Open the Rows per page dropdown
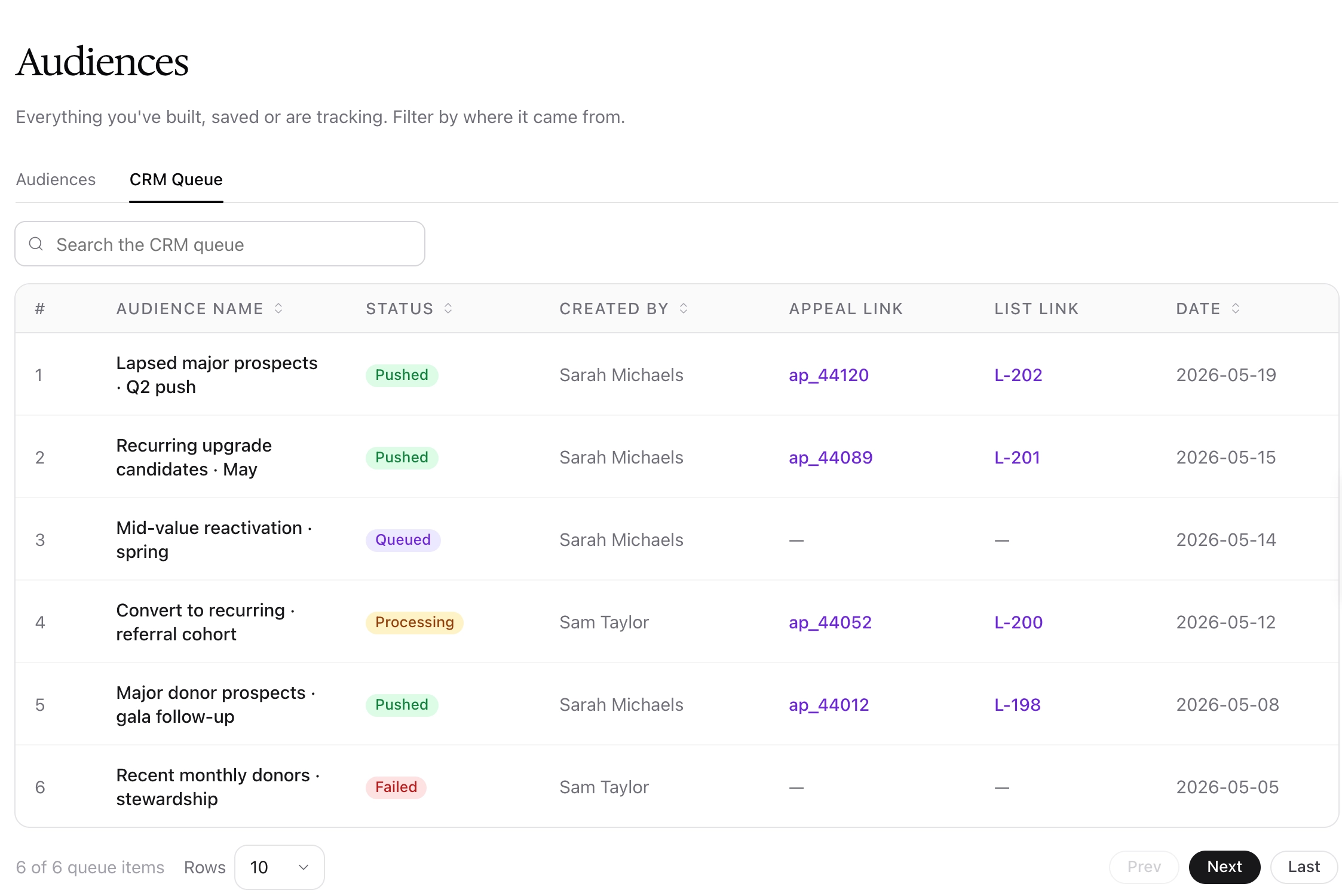 280,867
